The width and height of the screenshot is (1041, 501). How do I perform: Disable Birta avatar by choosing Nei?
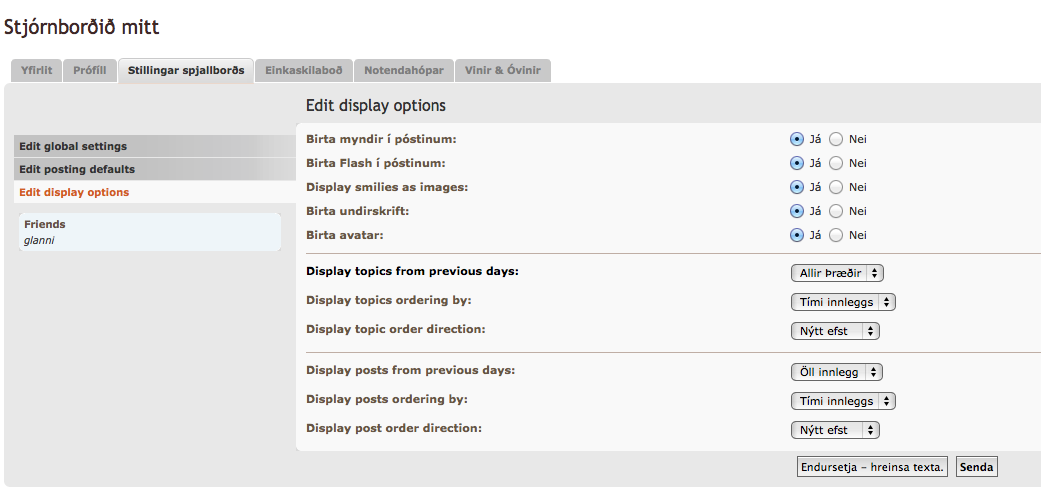click(836, 235)
